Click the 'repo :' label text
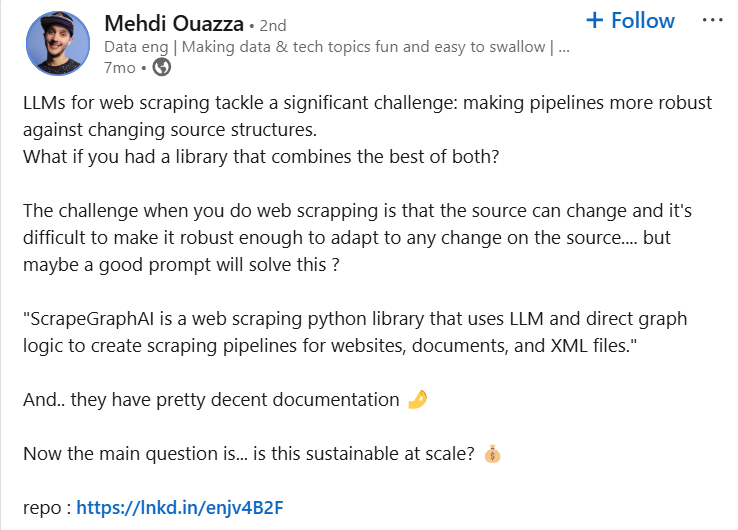Screen dimensions: 738x530 coord(47,508)
